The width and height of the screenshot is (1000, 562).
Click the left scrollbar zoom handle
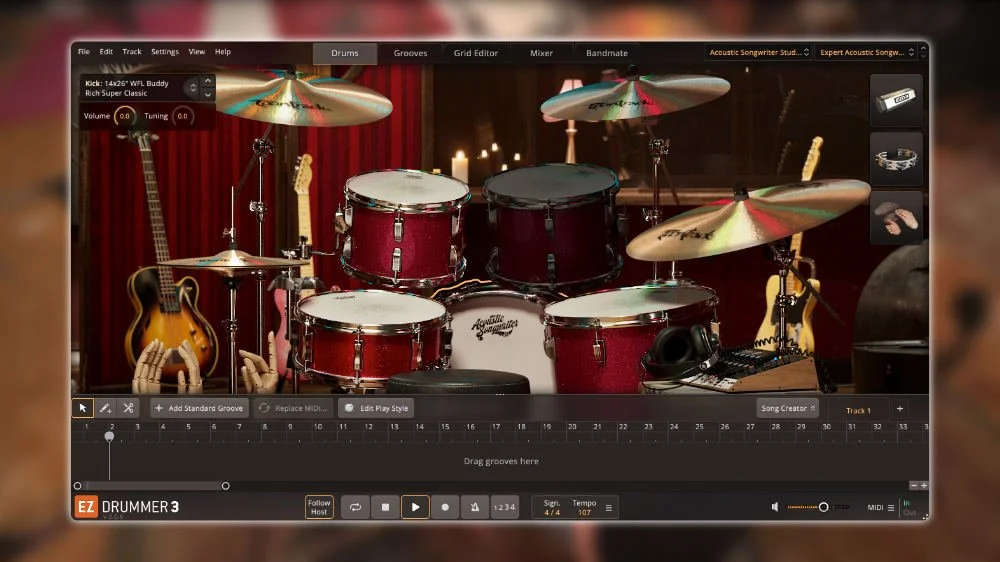pos(78,486)
